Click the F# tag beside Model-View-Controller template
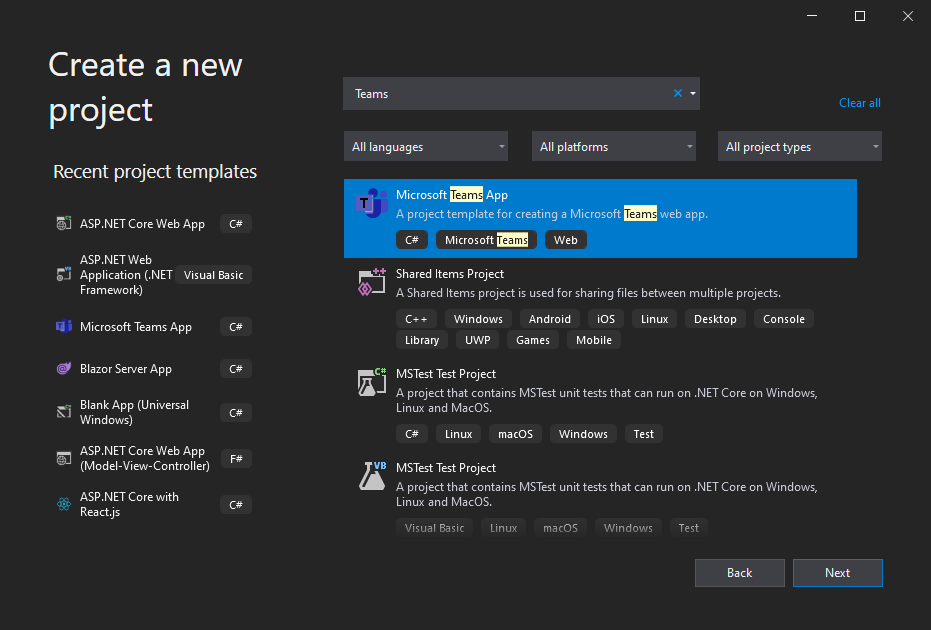931x630 pixels. point(236,458)
